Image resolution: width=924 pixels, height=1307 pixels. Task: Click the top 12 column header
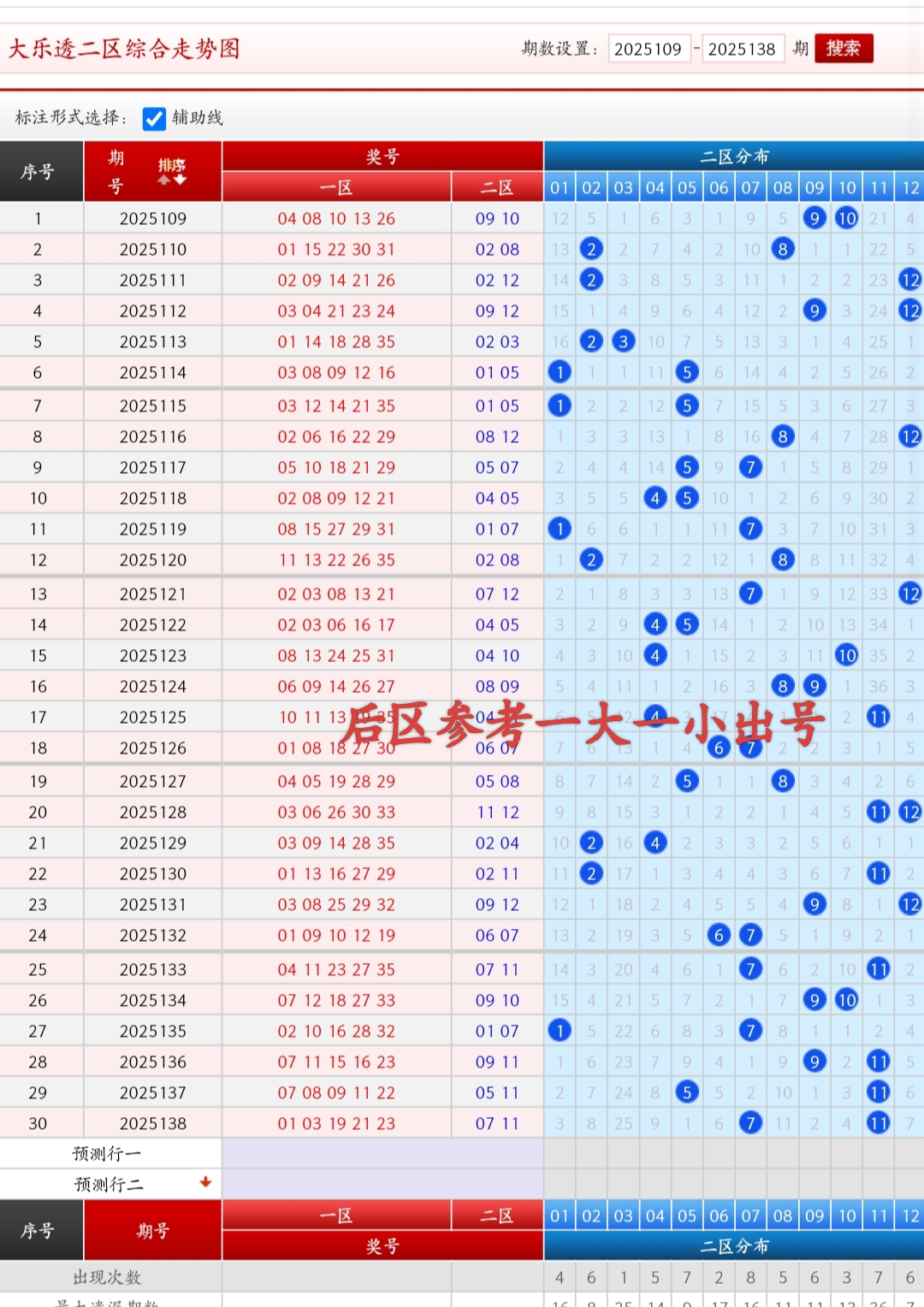(x=910, y=187)
